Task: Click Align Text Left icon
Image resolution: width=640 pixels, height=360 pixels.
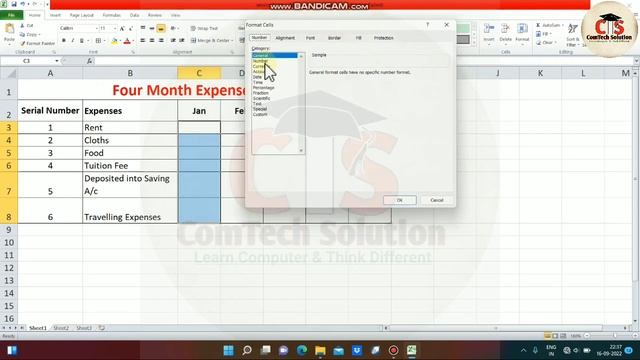Action: (143, 40)
